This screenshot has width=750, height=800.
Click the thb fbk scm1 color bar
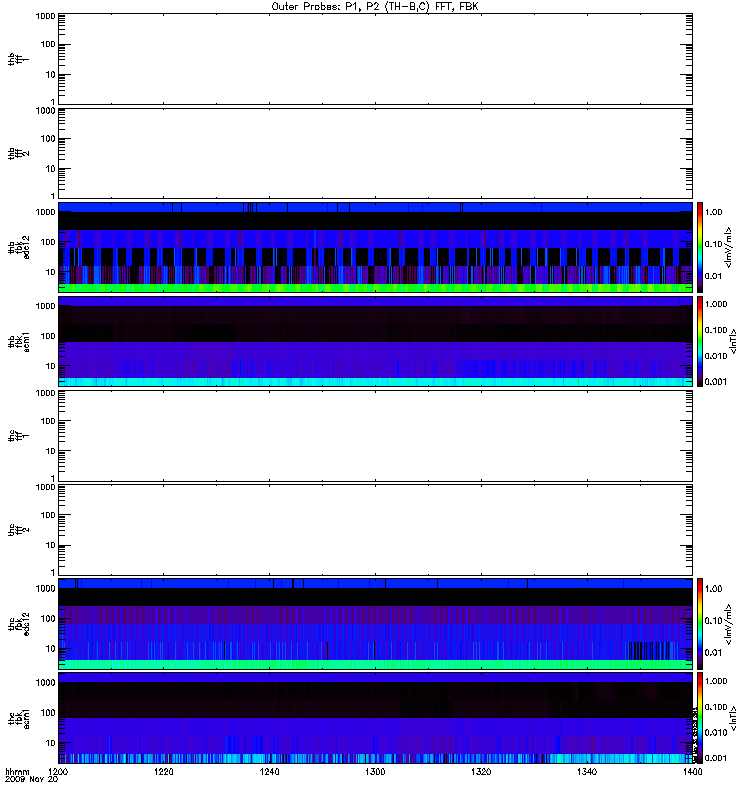tap(700, 341)
